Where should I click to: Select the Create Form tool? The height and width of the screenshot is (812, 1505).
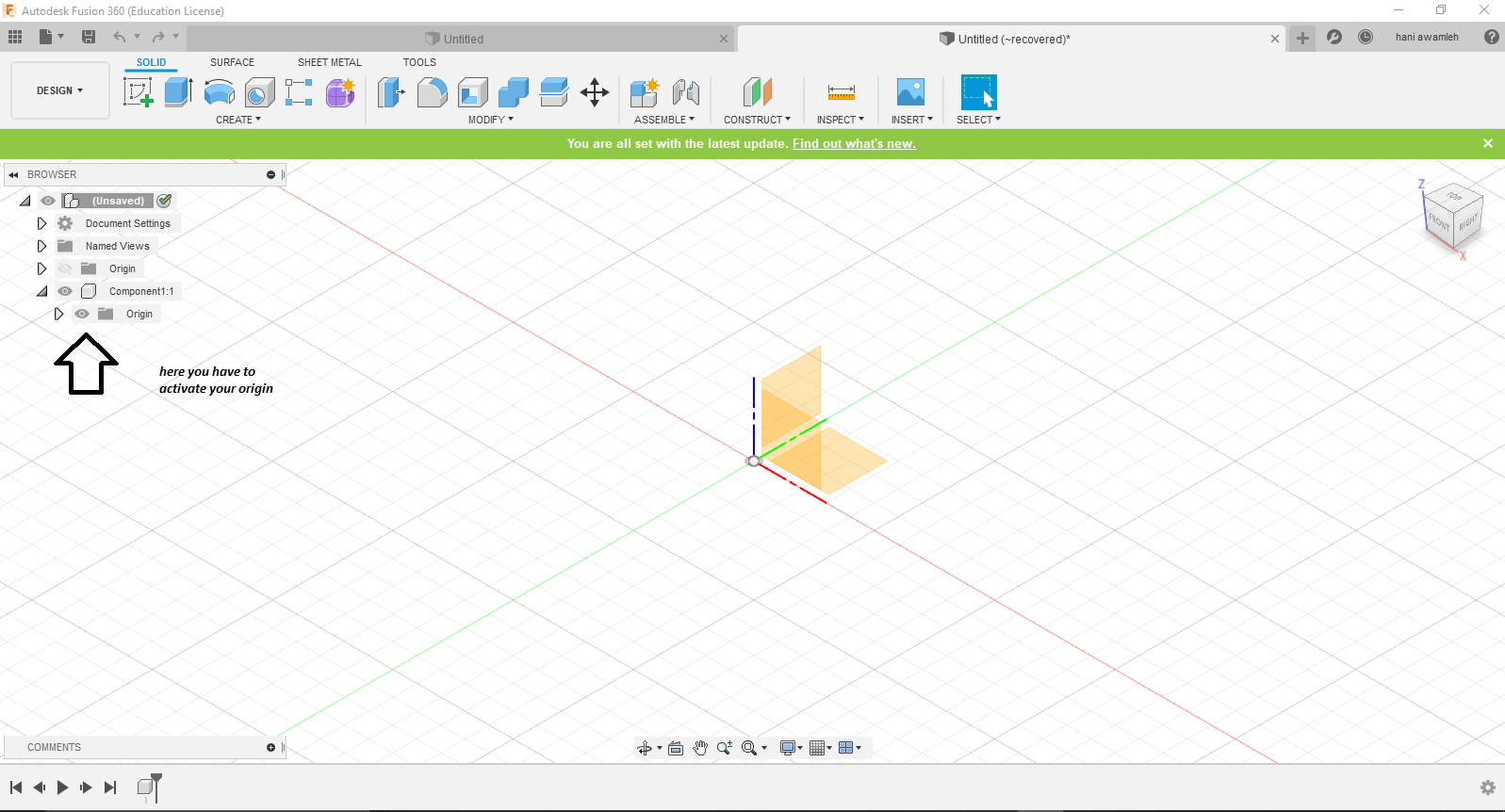pyautogui.click(x=340, y=92)
